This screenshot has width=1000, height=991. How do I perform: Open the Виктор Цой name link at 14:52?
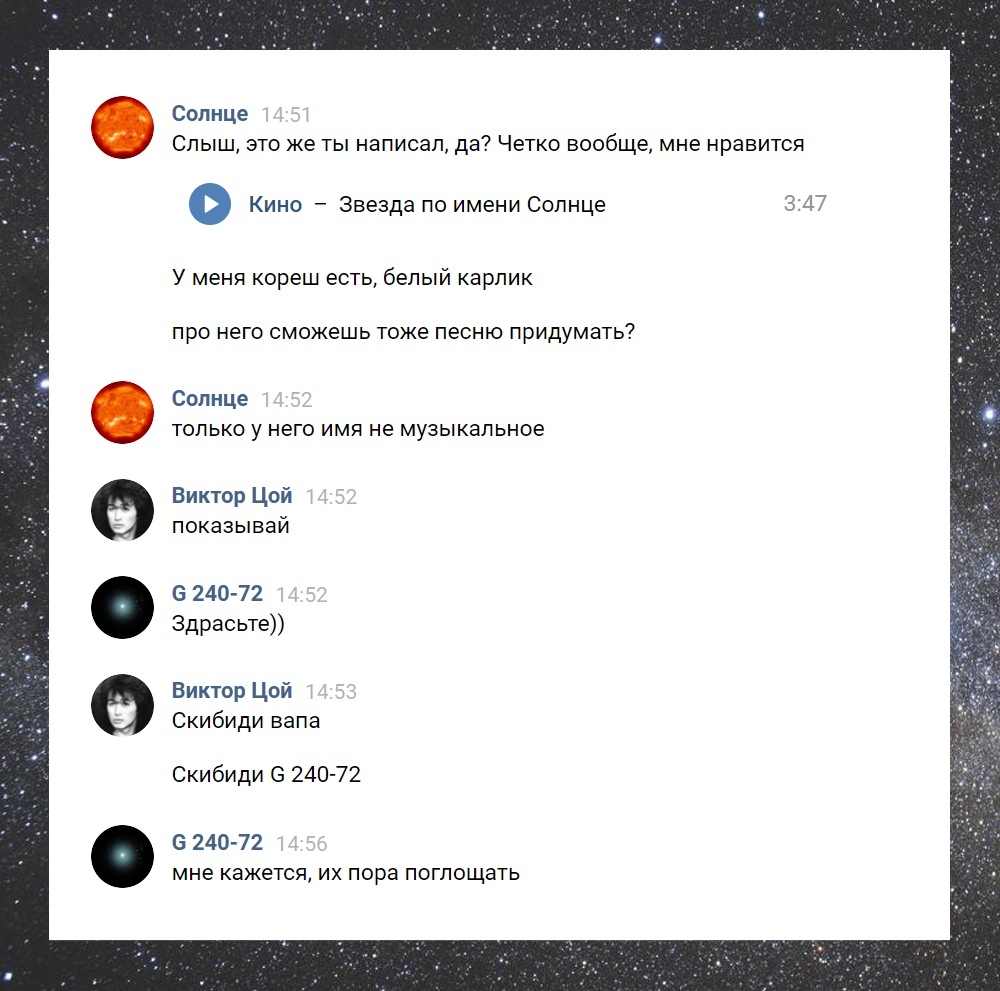(232, 496)
